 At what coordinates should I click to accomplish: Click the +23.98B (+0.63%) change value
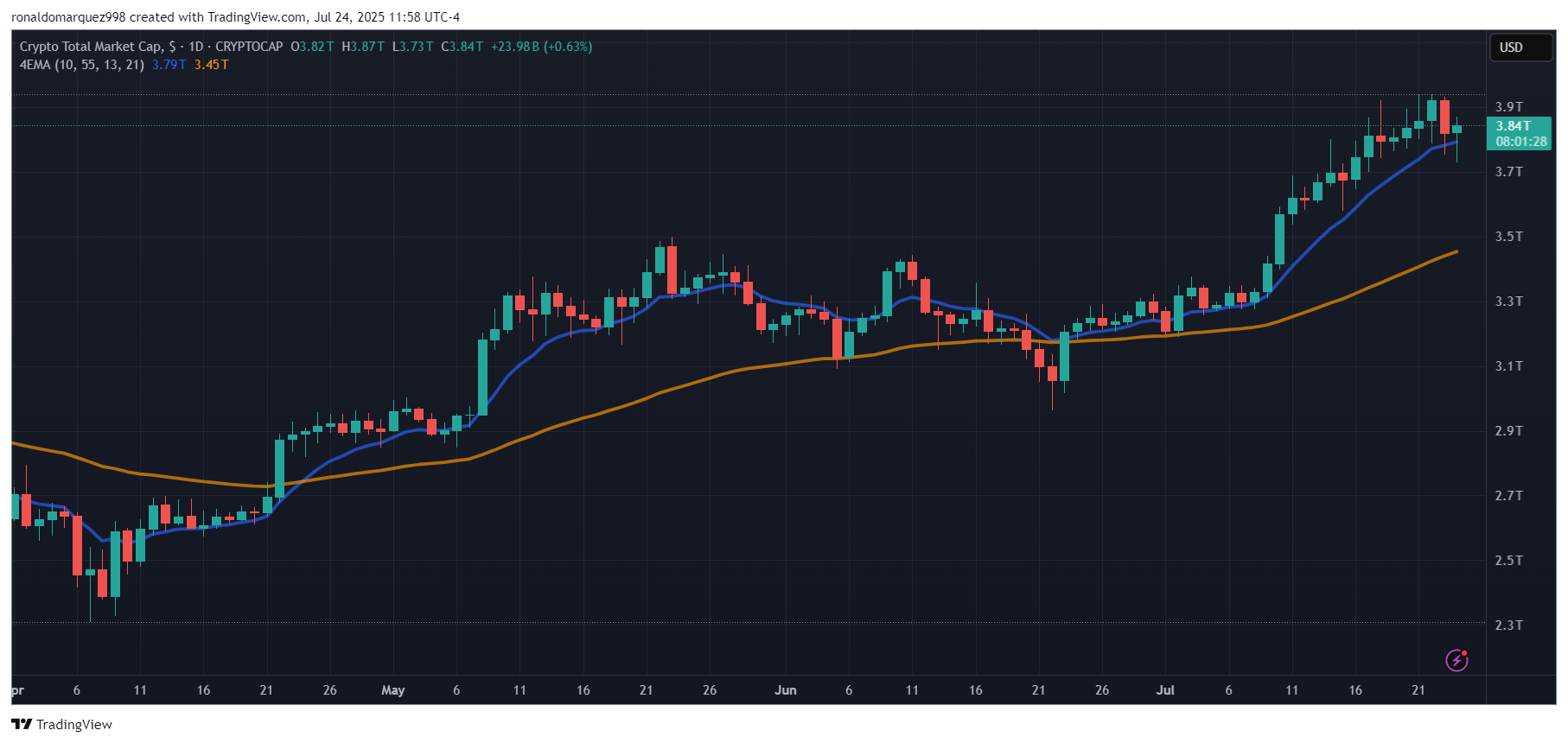click(542, 47)
